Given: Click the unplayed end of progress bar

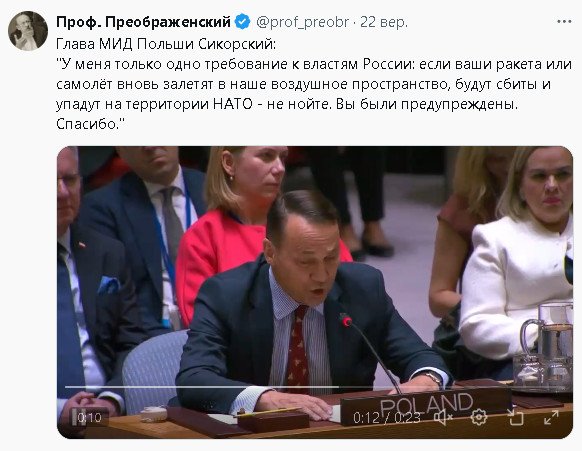Looking at the screenshot, I should 451,387.
